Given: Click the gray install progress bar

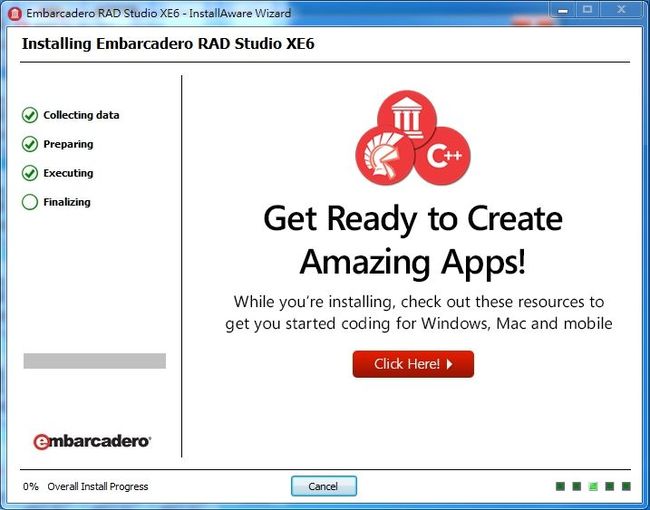Looking at the screenshot, I should pos(95,361).
